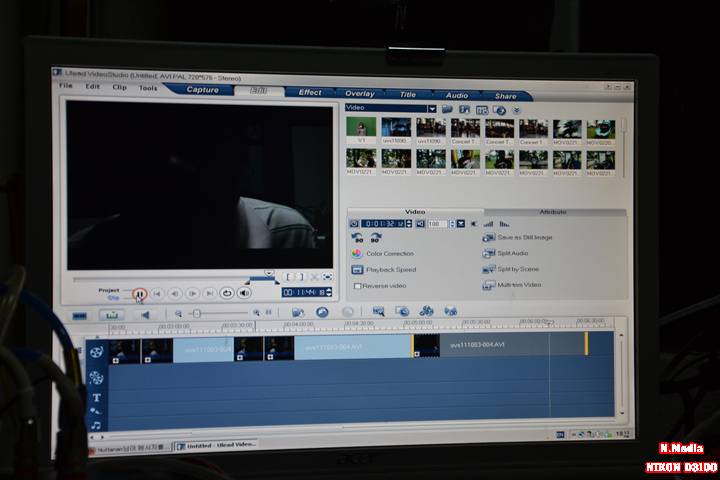Step to the previous frame
The image size is (720, 480).
174,294
